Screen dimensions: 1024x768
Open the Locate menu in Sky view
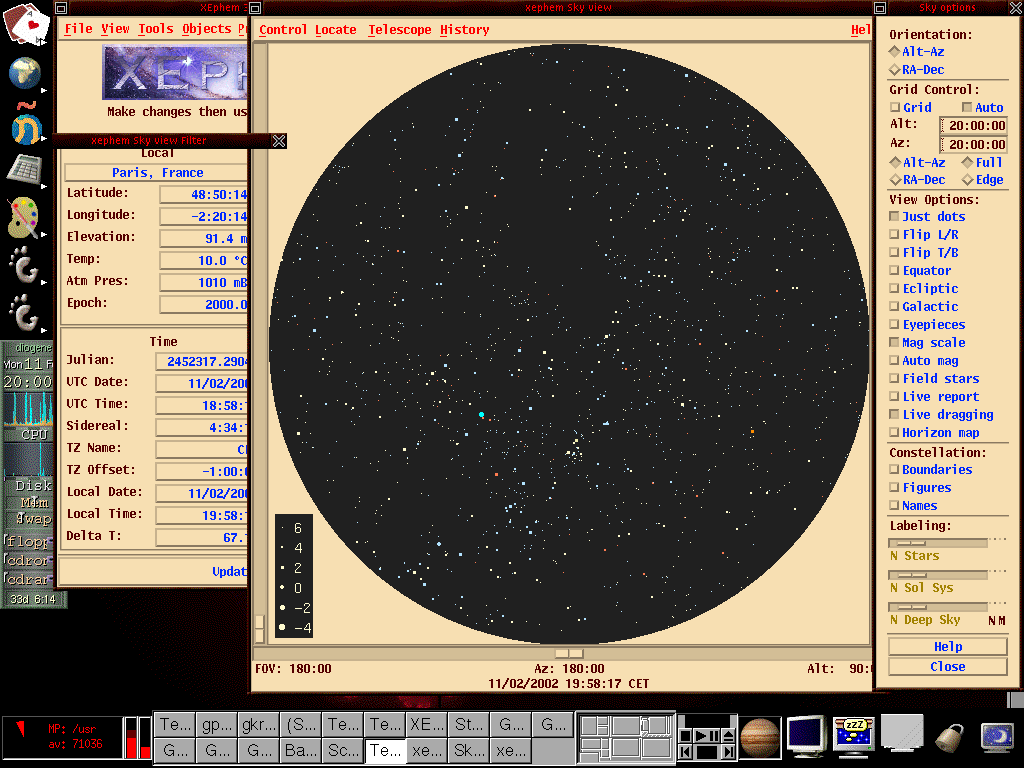335,30
